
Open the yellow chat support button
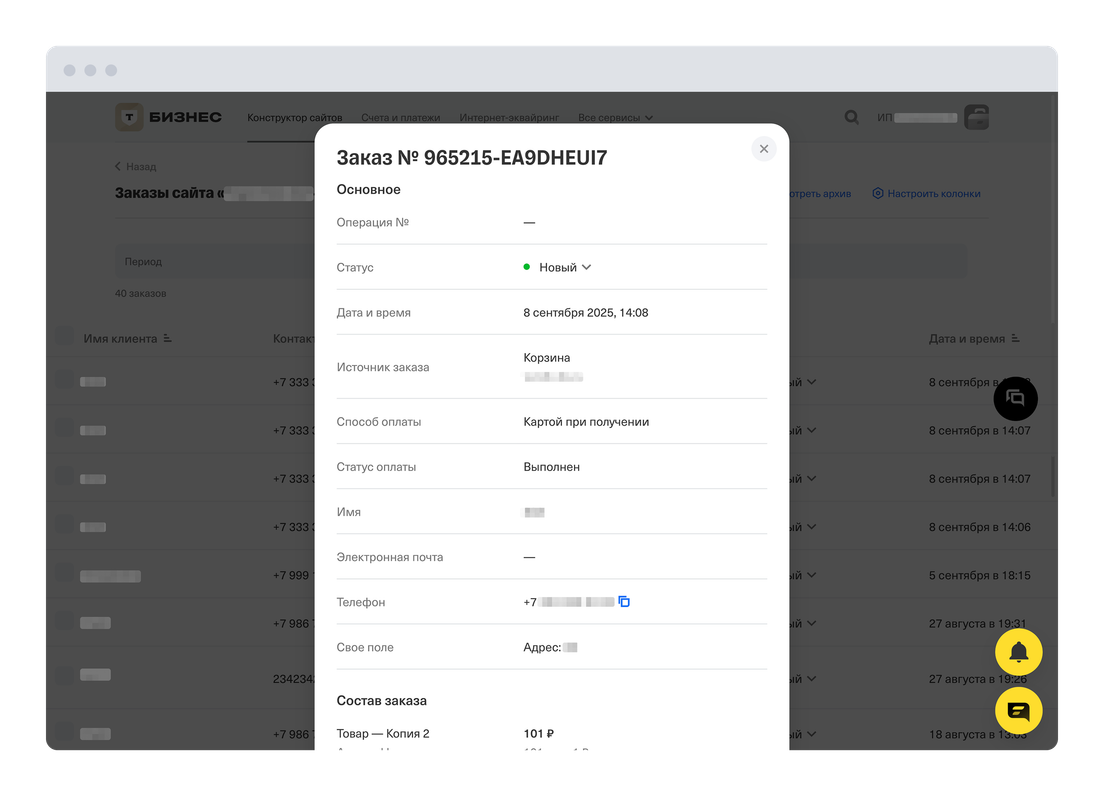coord(1018,711)
